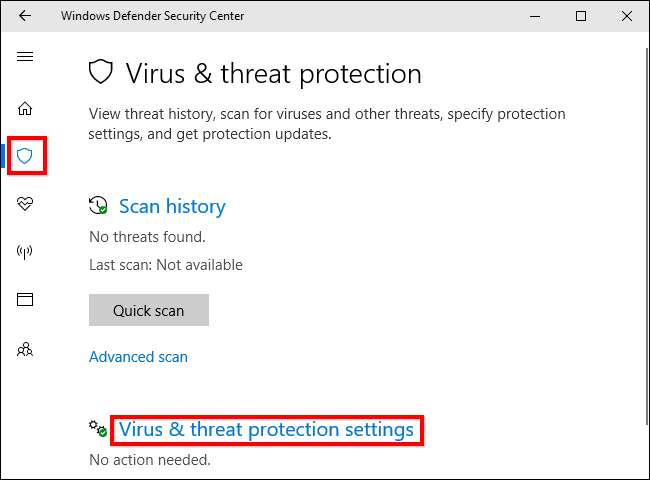This screenshot has height=480, width=650.
Task: Click the Scan history clock icon
Action: tap(98, 206)
